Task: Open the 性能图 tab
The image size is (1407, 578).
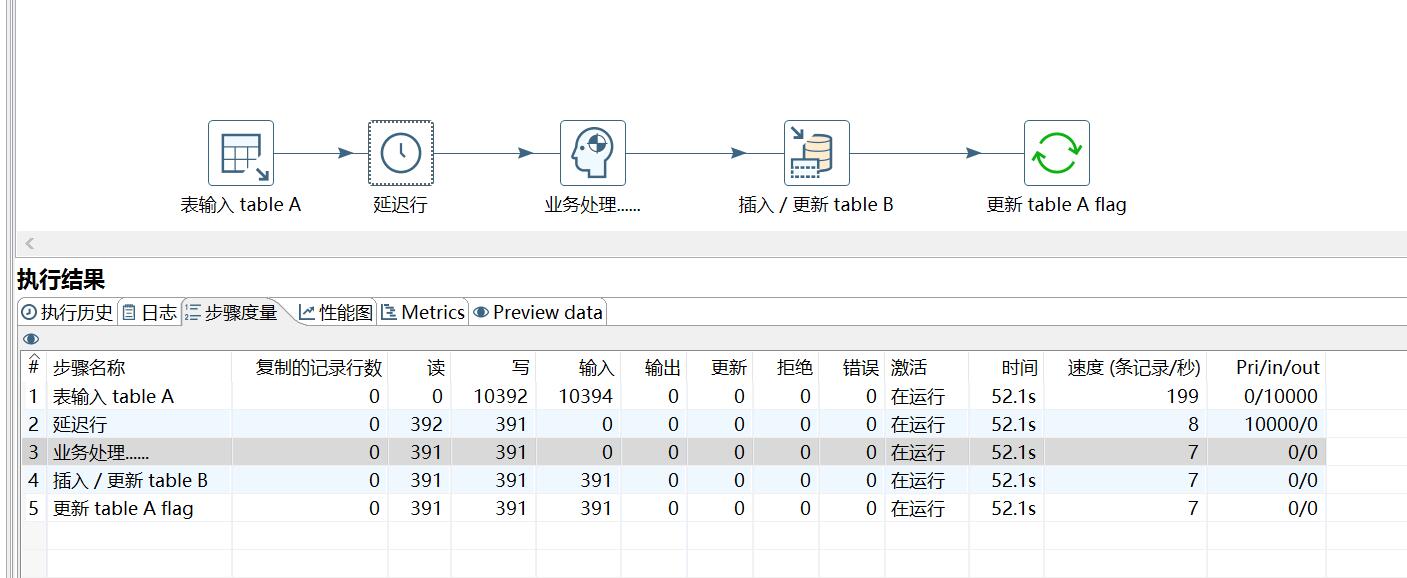Action: pyautogui.click(x=336, y=312)
